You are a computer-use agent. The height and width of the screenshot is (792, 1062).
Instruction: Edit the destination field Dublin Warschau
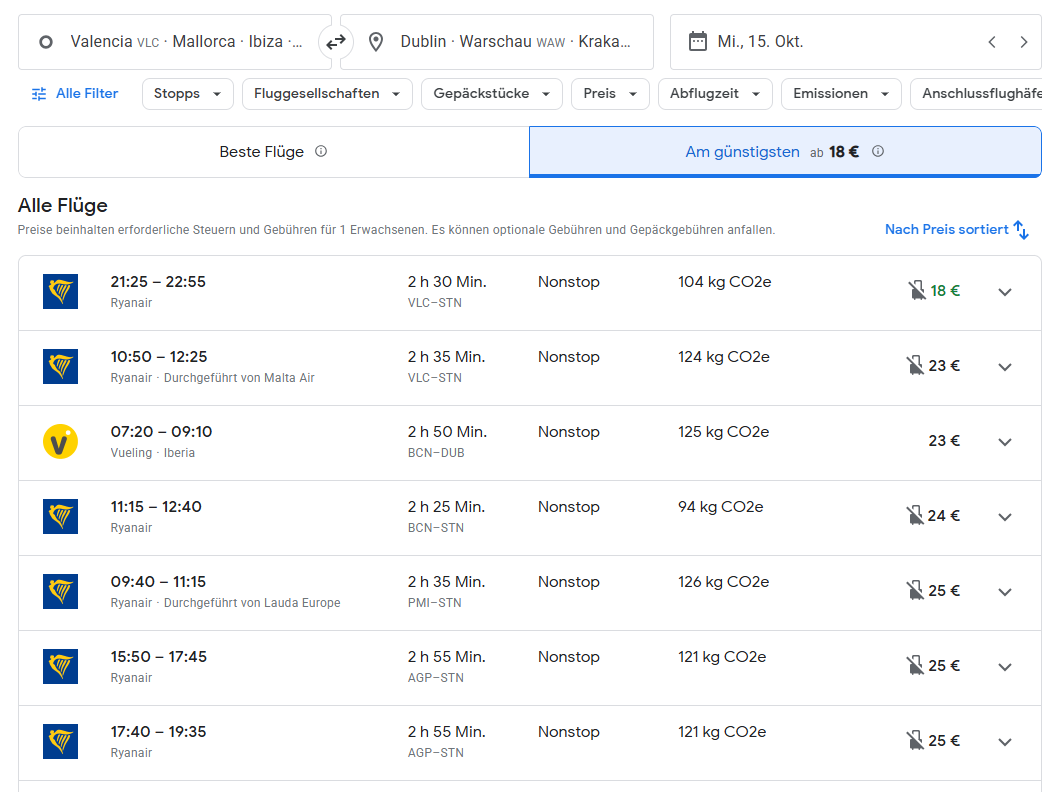tap(497, 42)
